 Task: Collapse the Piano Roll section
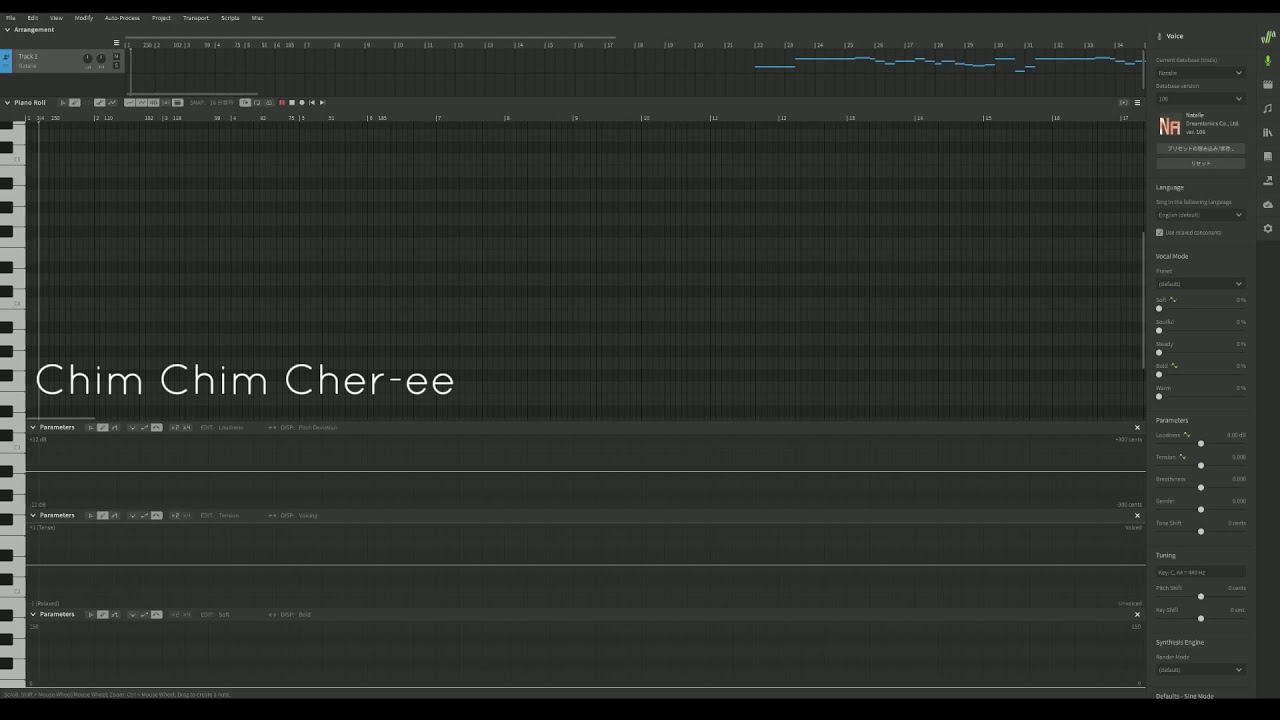(x=7, y=102)
